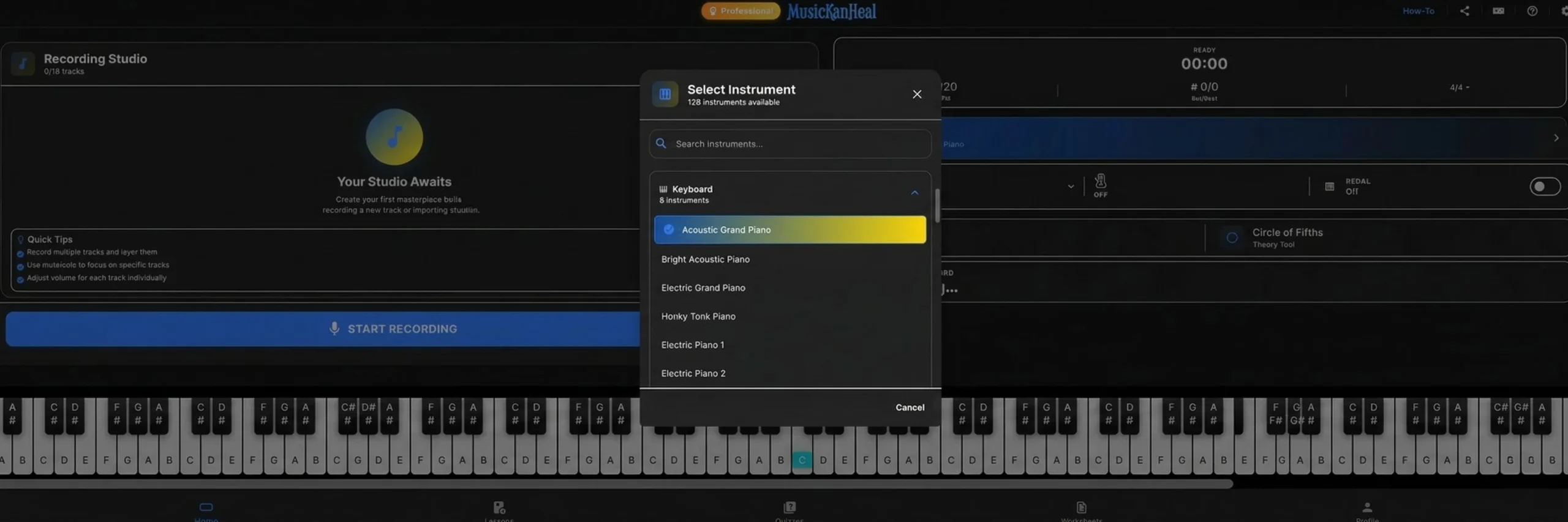Collapse the Keyboard instrument category
This screenshot has width=1568, height=522.
point(914,193)
